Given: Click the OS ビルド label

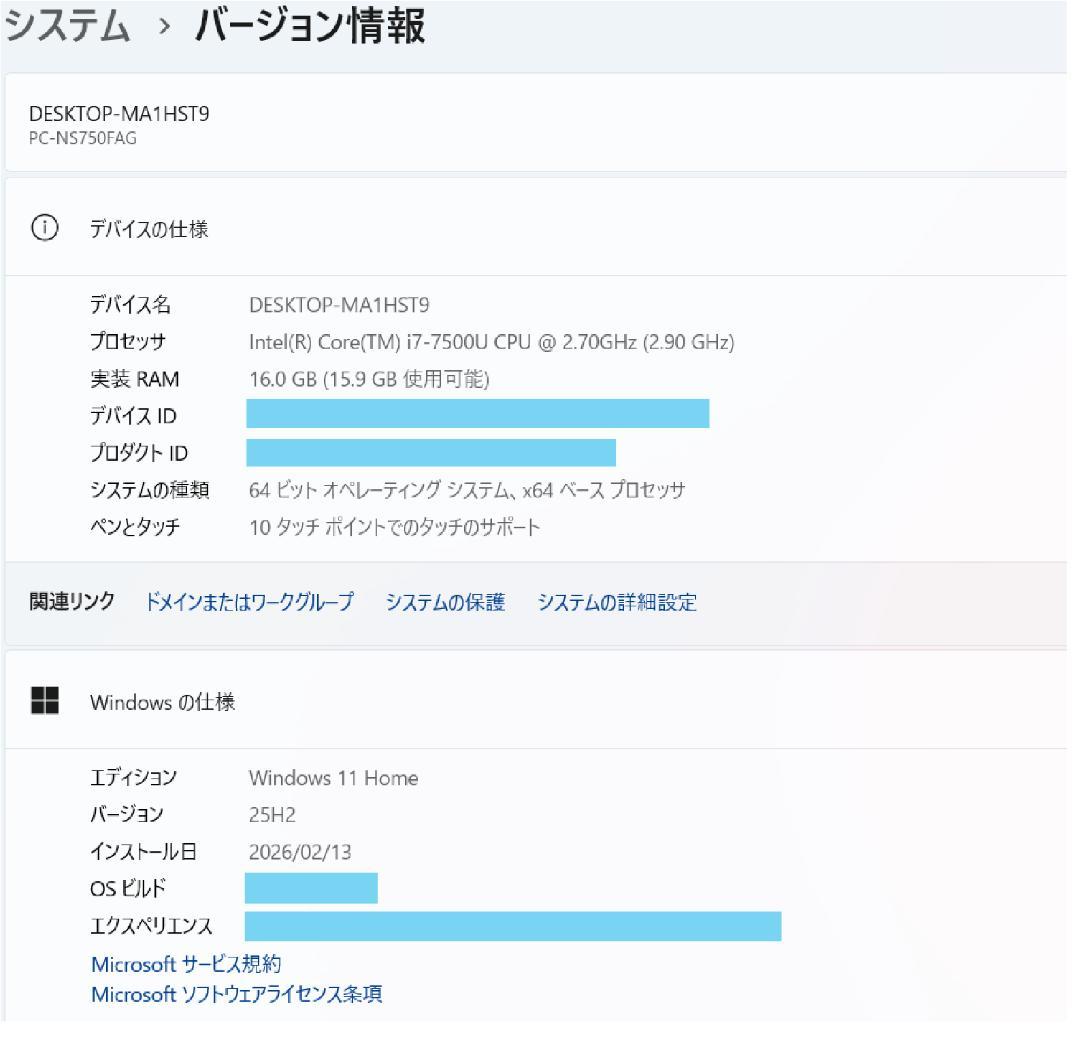Looking at the screenshot, I should [x=128, y=888].
